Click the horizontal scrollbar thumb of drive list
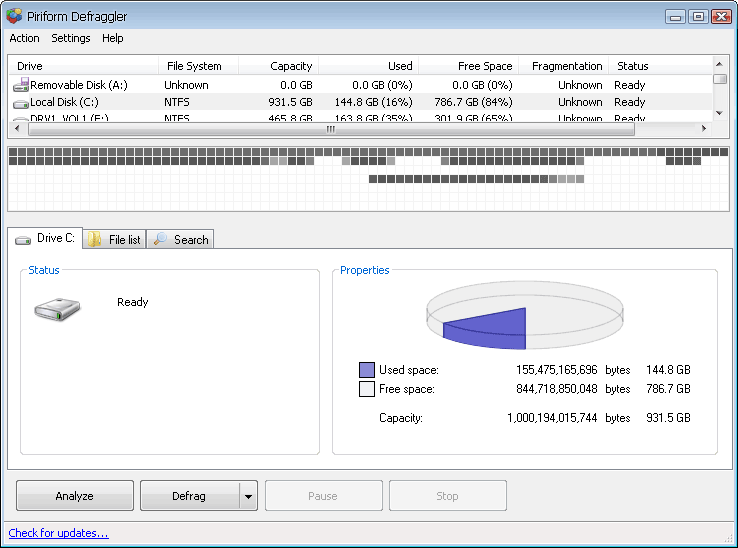This screenshot has width=738, height=548. click(331, 129)
